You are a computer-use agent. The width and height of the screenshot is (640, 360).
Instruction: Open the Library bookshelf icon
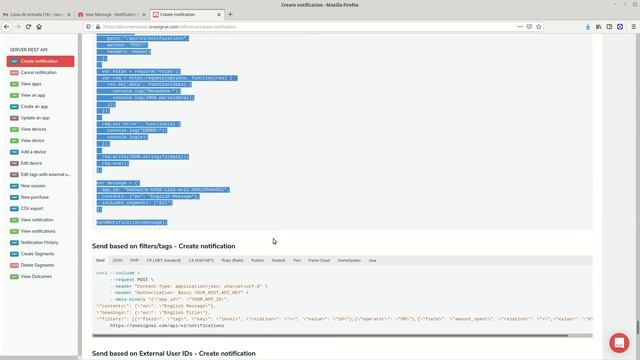click(x=598, y=27)
